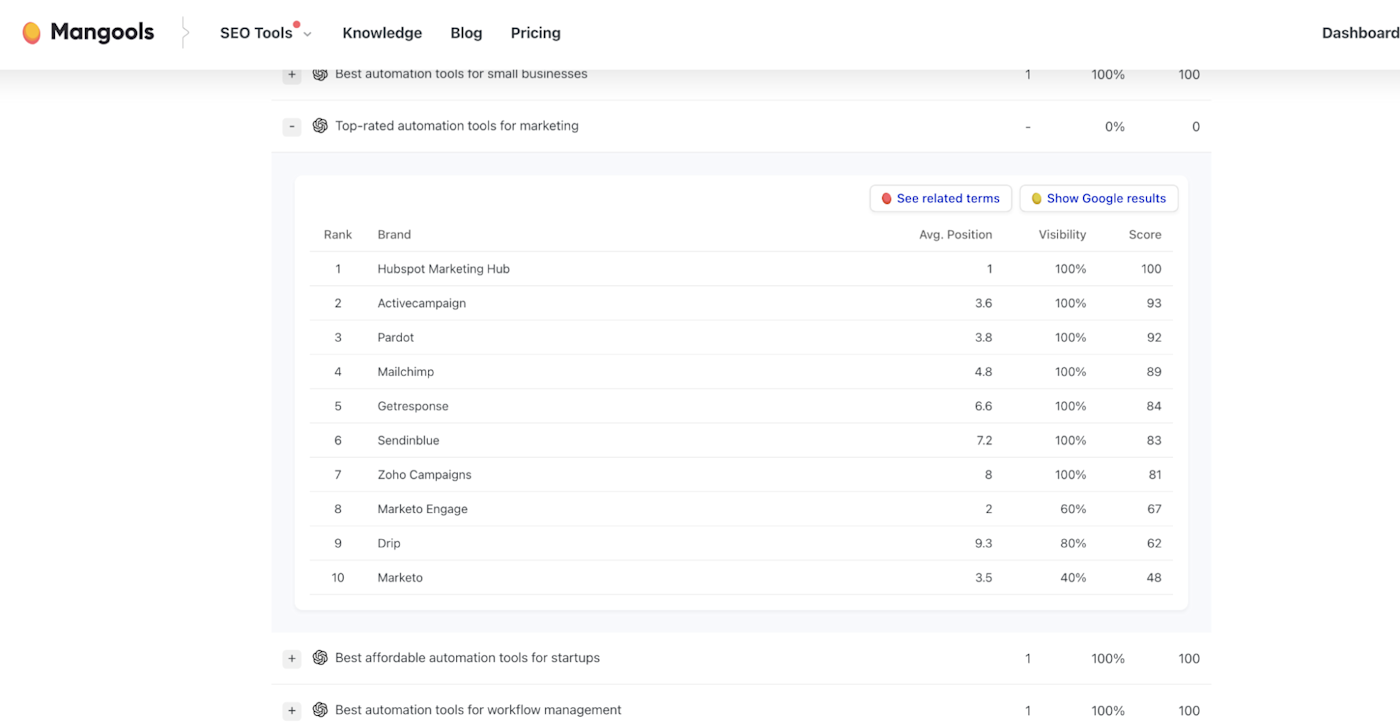Click Getresponse's average position 6.6
Viewport: 1400px width, 726px height.
pyautogui.click(x=983, y=406)
